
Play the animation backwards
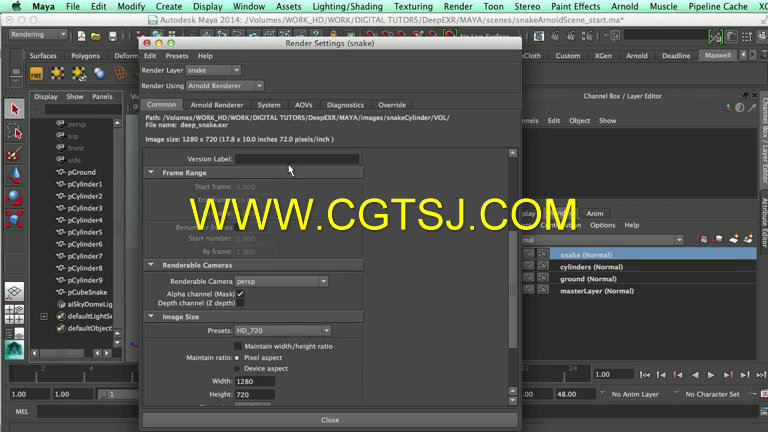(x=695, y=375)
